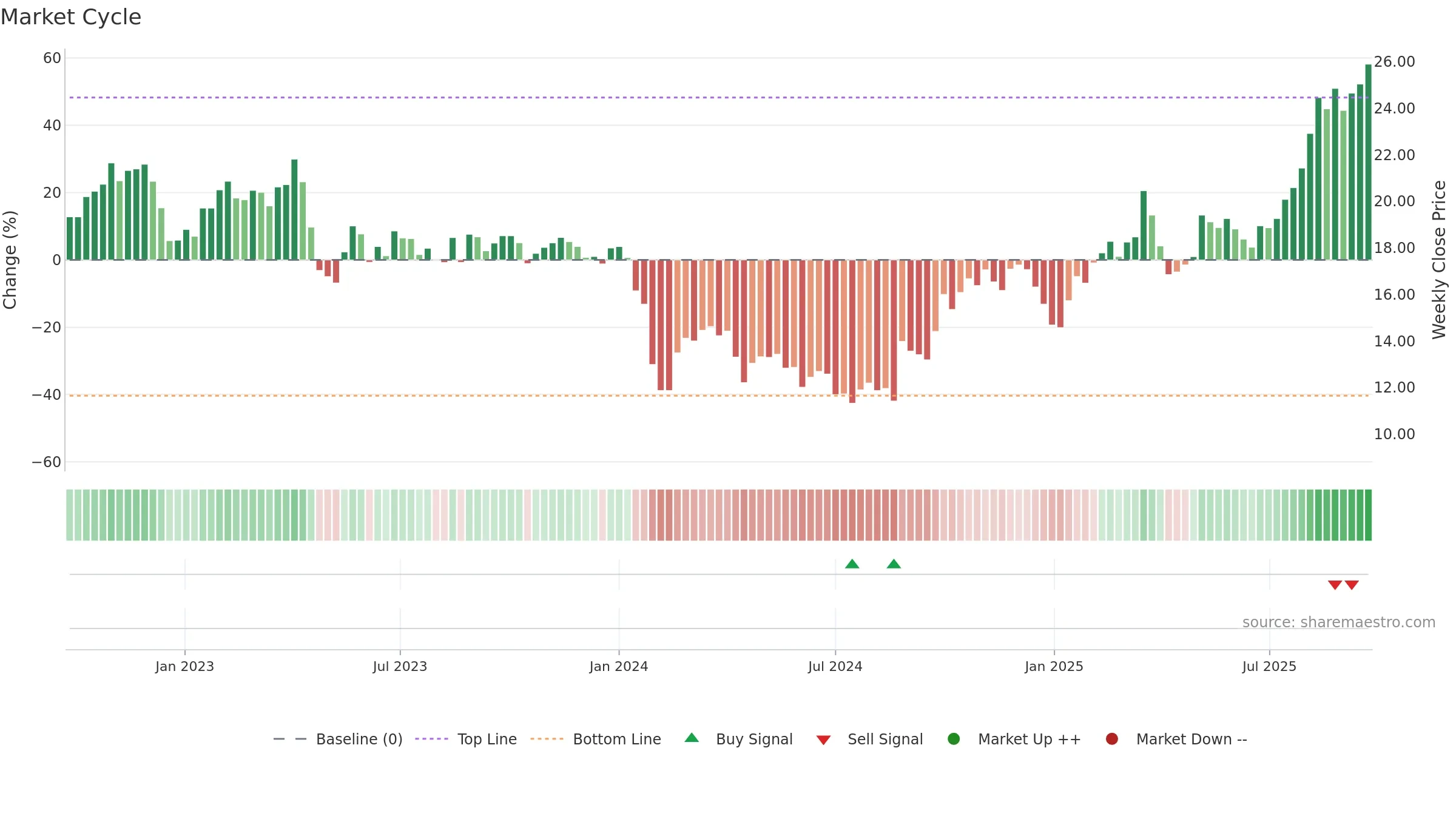Click the 26.00 price tick label
The height and width of the screenshot is (819, 1456).
click(1394, 62)
